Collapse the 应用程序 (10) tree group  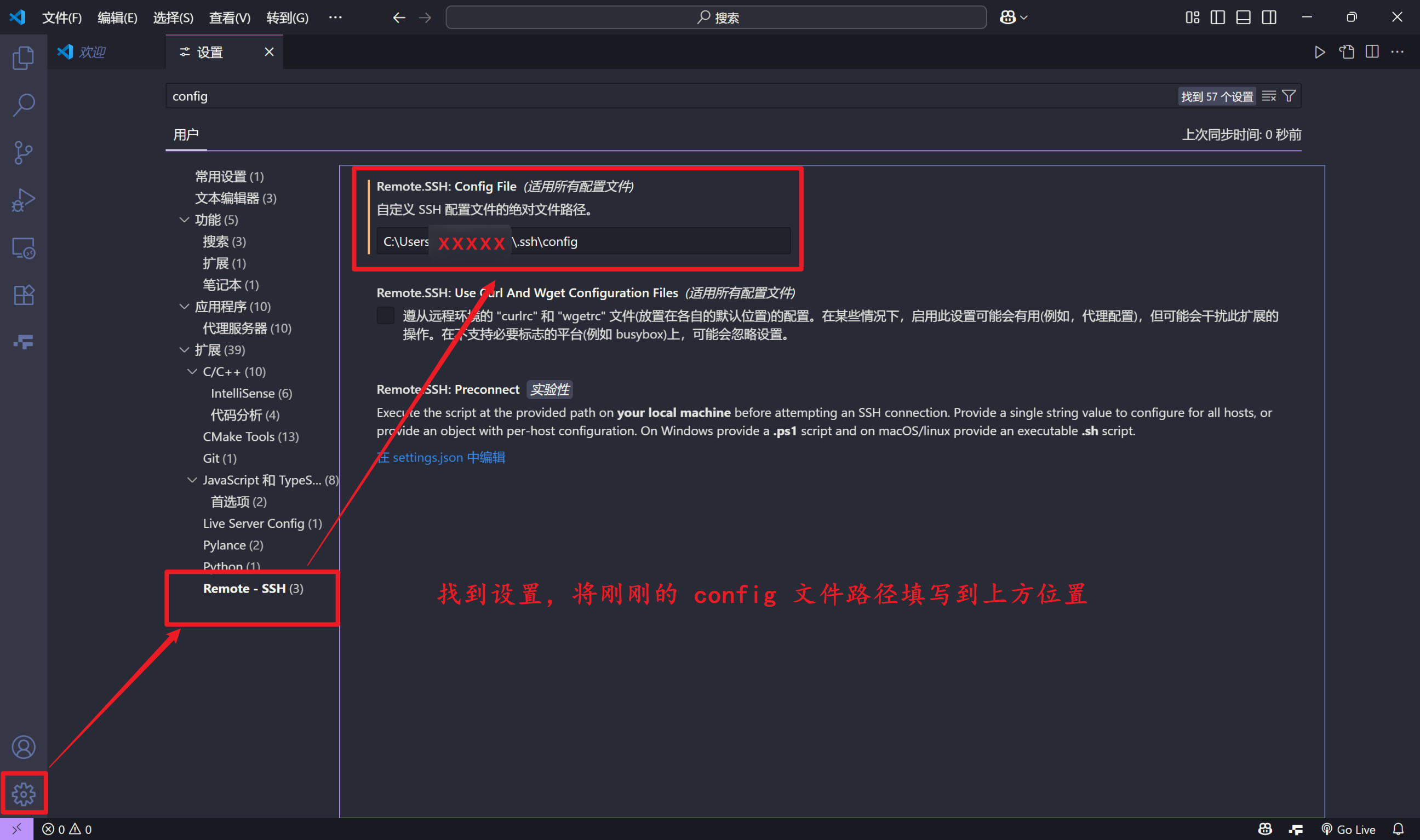pos(185,306)
